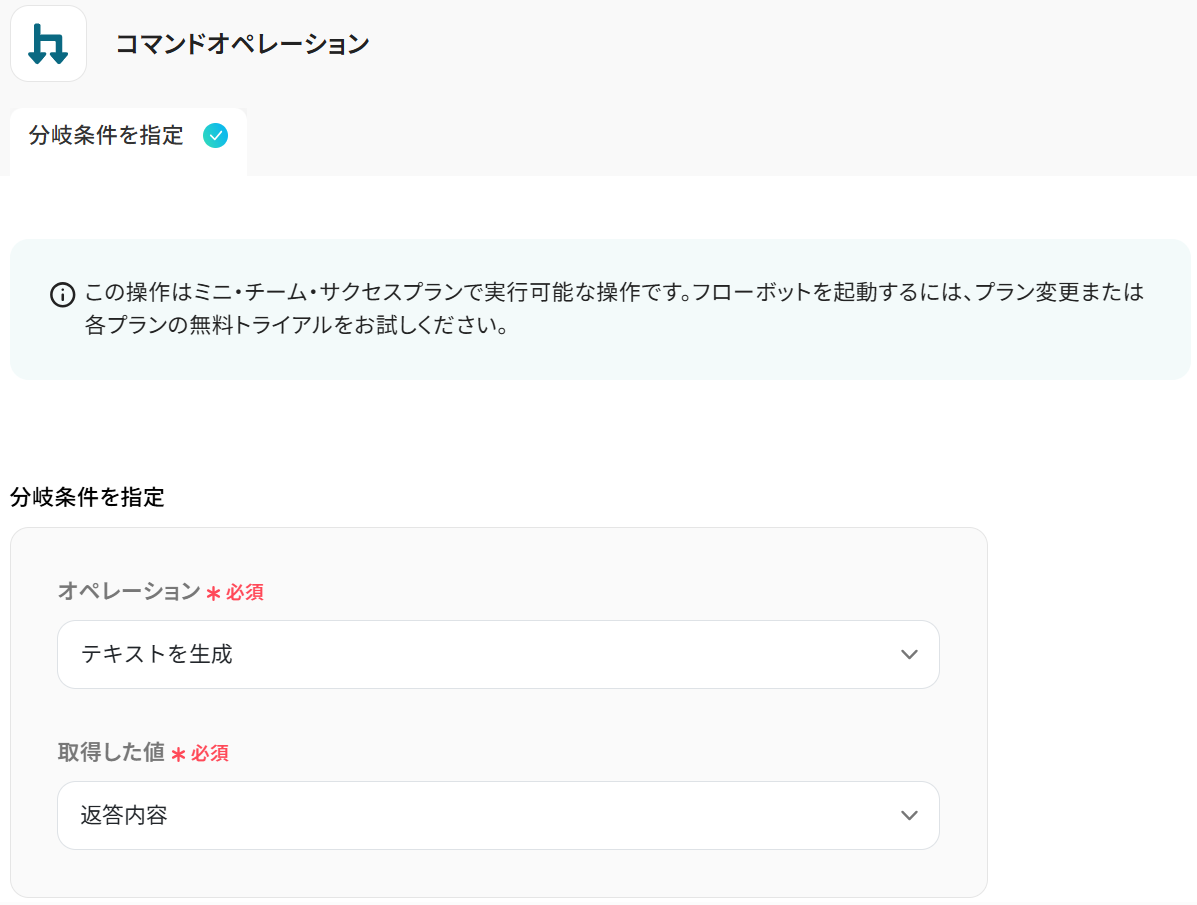1197x905 pixels.
Task: Click the 必須 marker next to オペレーション
Action: 245,593
